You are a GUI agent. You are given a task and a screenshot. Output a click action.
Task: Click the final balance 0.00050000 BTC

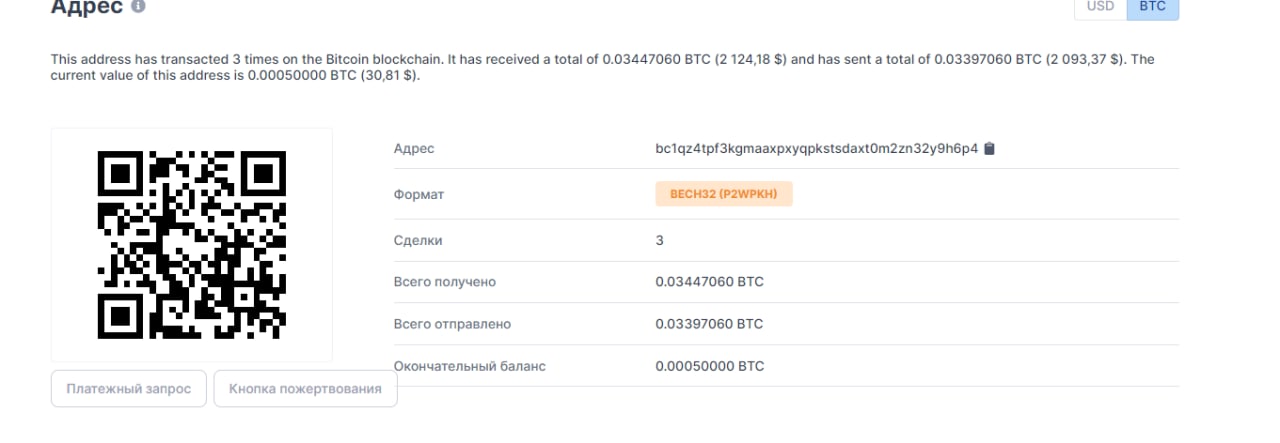pos(710,366)
